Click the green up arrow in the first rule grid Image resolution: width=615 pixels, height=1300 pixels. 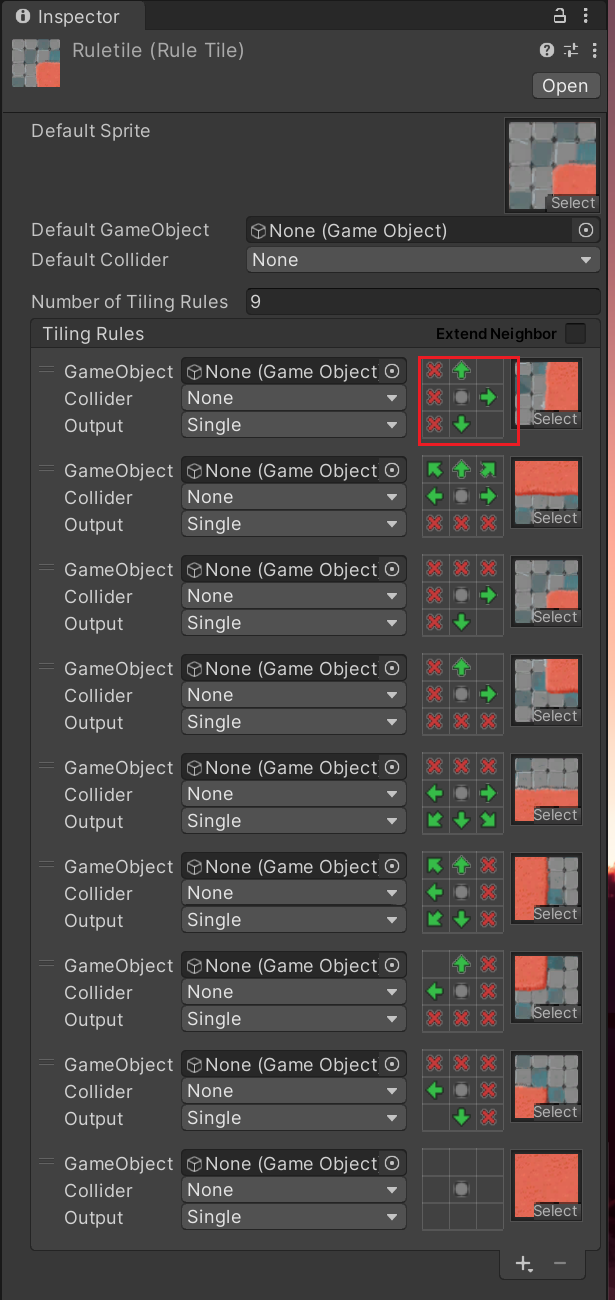click(461, 370)
